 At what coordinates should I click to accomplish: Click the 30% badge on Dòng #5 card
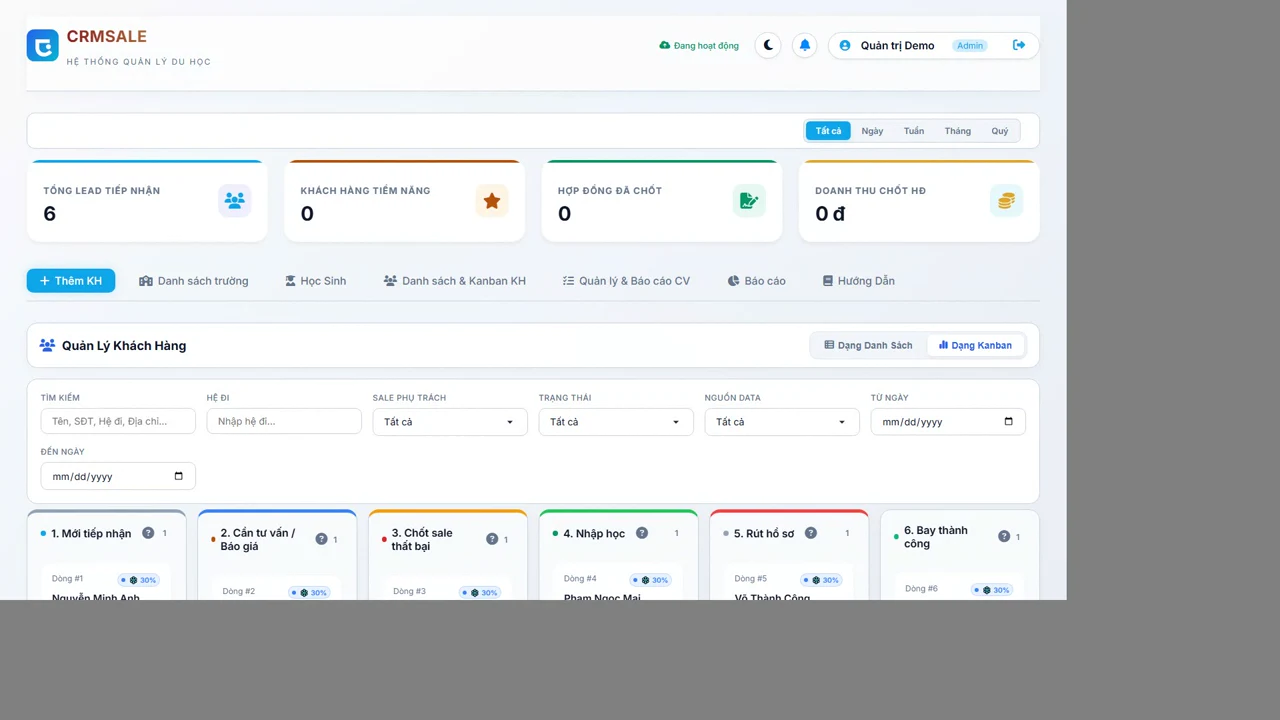tap(821, 580)
